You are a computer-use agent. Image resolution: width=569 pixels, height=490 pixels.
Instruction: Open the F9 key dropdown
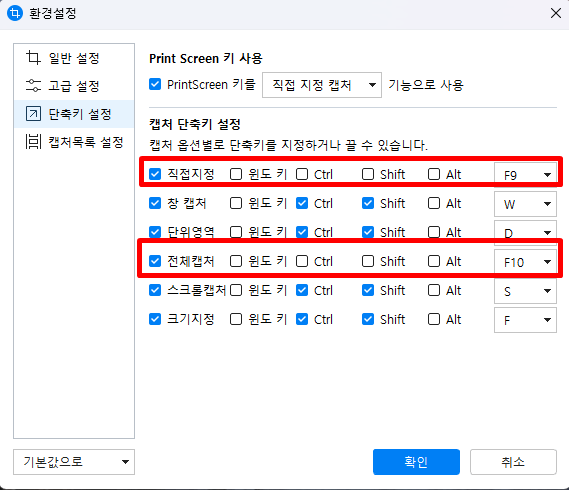(525, 175)
